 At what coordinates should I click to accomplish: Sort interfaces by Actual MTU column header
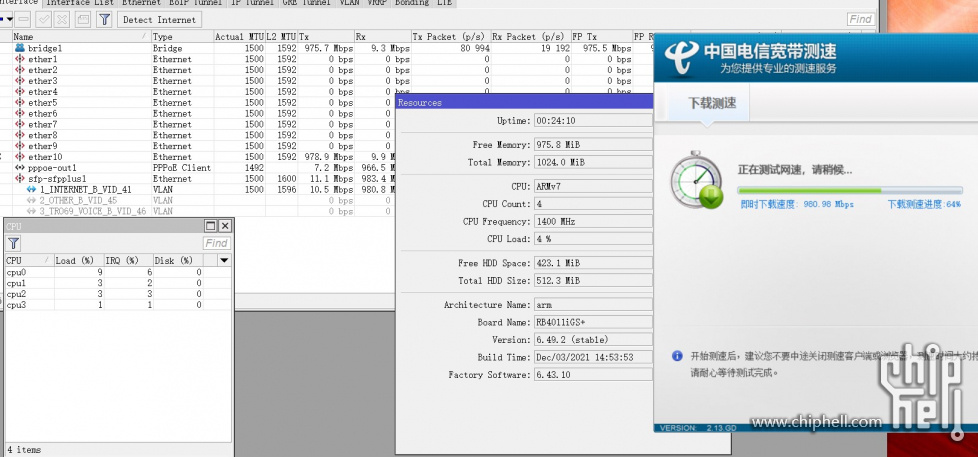(240, 37)
